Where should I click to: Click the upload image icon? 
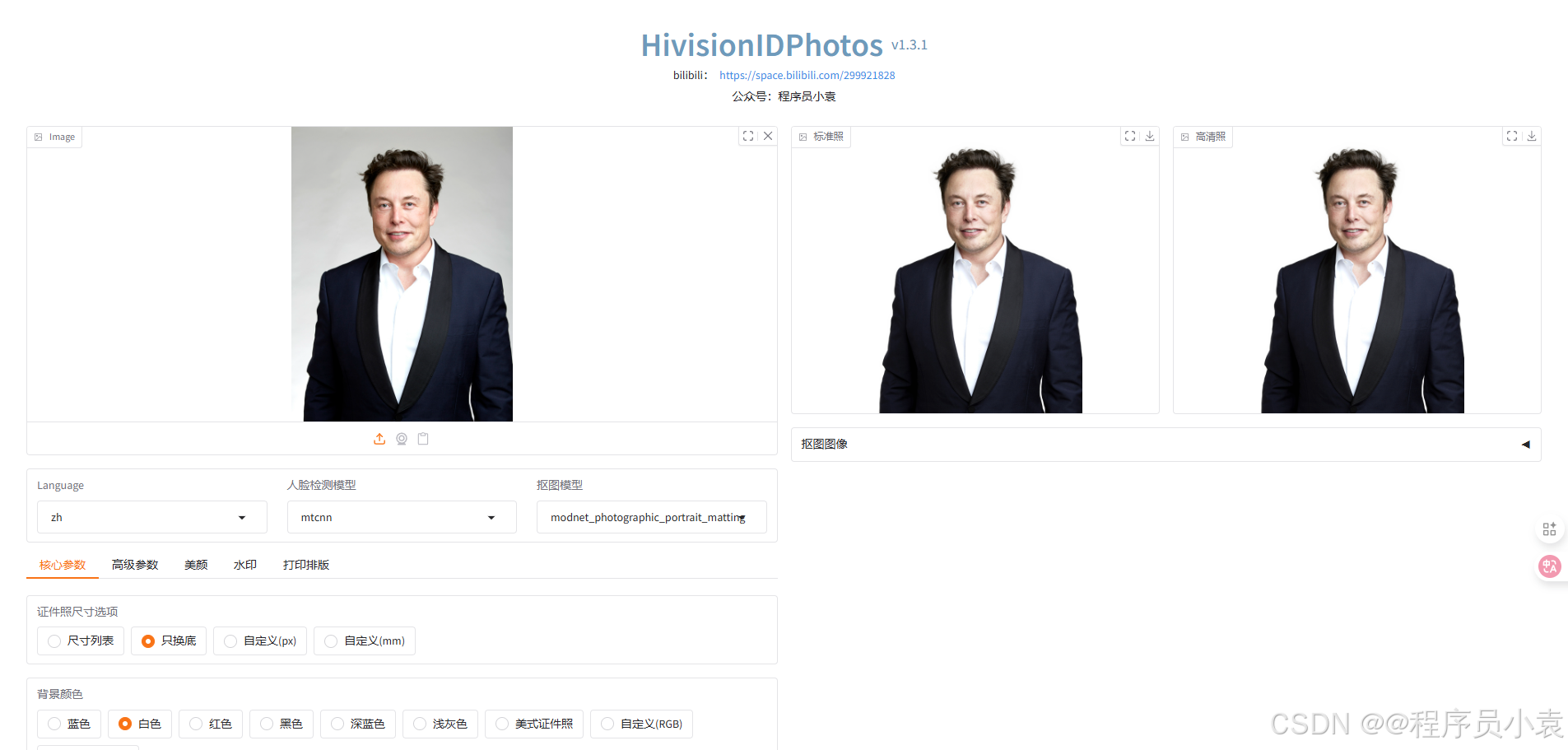[x=379, y=439]
